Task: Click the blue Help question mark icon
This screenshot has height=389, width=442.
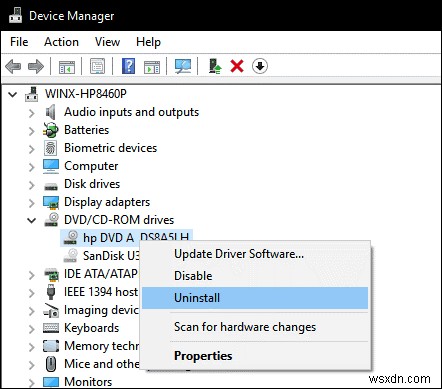Action: pos(128,66)
